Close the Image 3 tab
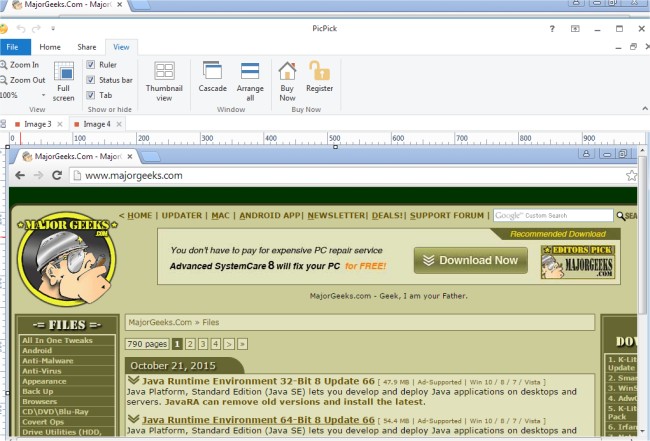This screenshot has height=441, width=650. click(x=60, y=124)
